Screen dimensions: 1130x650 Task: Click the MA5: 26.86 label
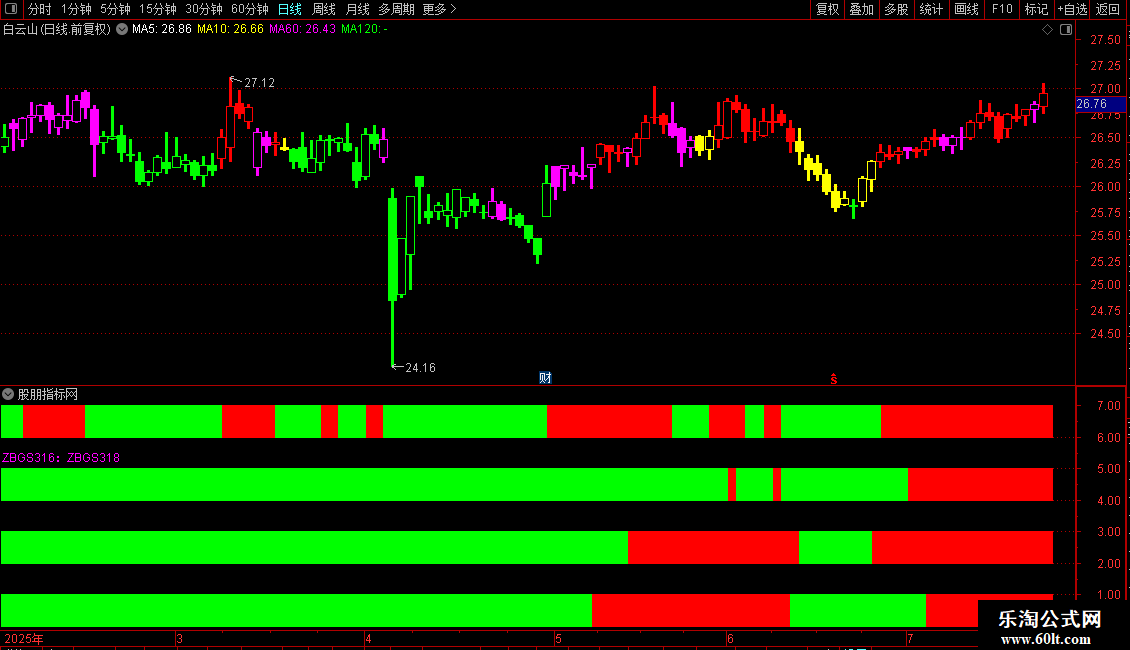click(161, 29)
